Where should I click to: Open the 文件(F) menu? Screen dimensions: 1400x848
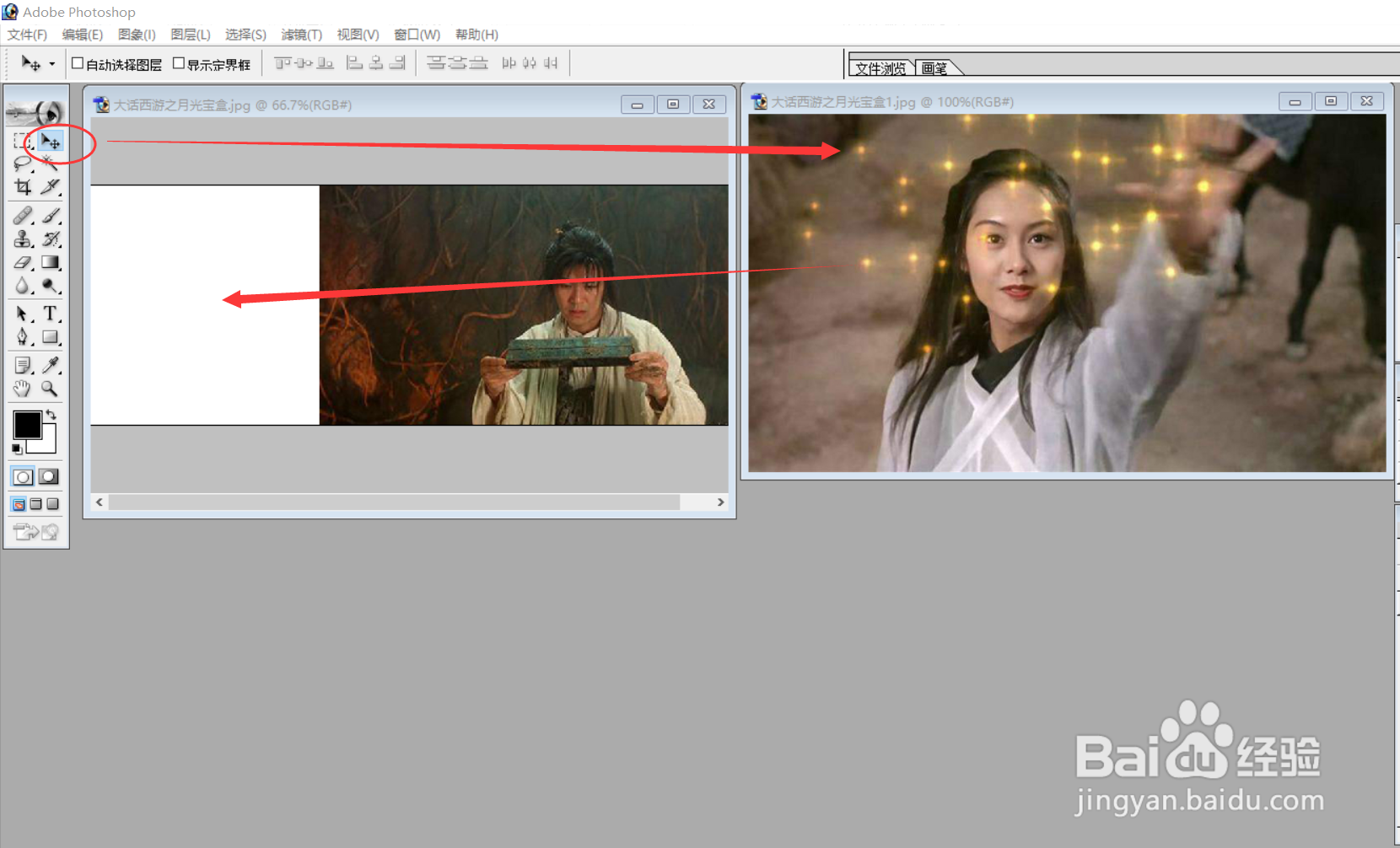[27, 35]
